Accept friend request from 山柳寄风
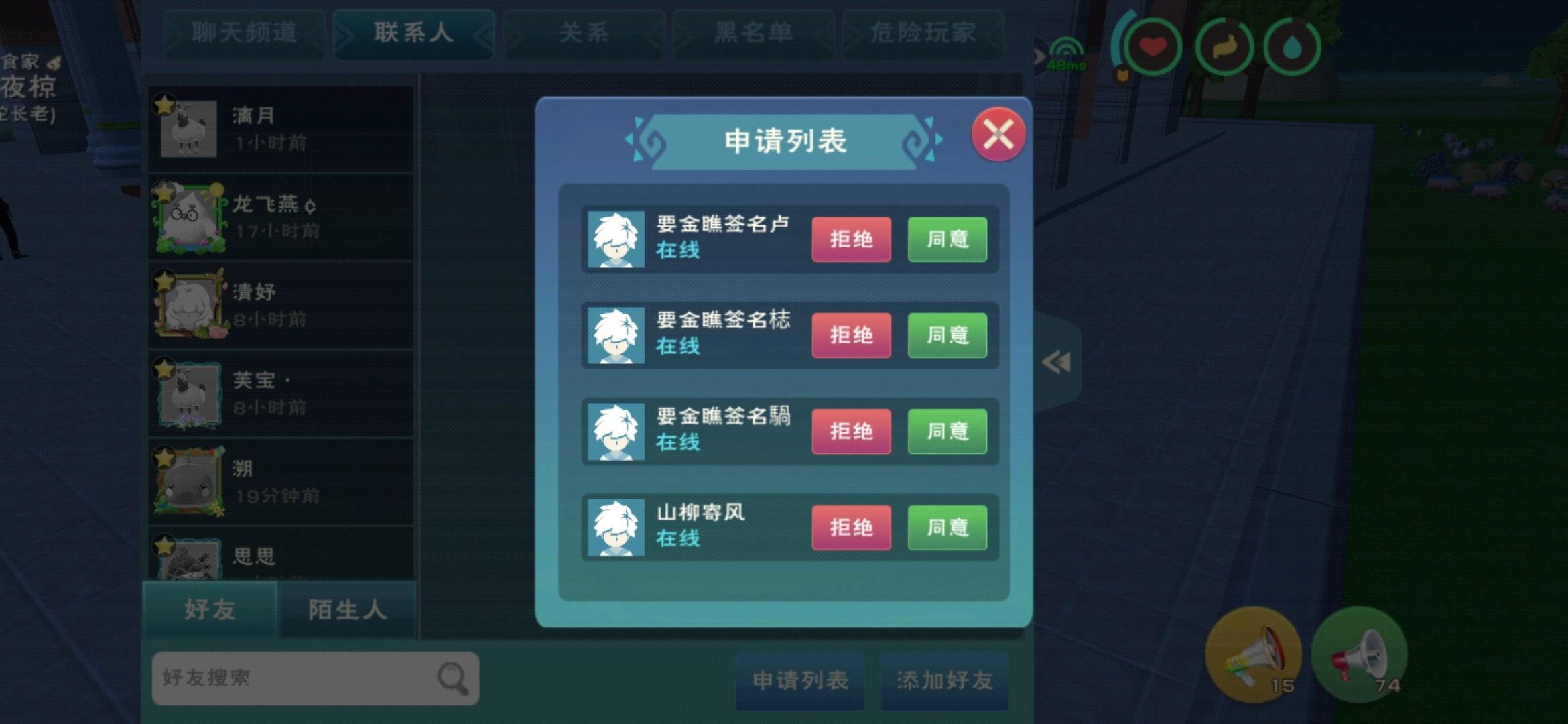Viewport: 1568px width, 724px height. pyautogui.click(x=947, y=528)
